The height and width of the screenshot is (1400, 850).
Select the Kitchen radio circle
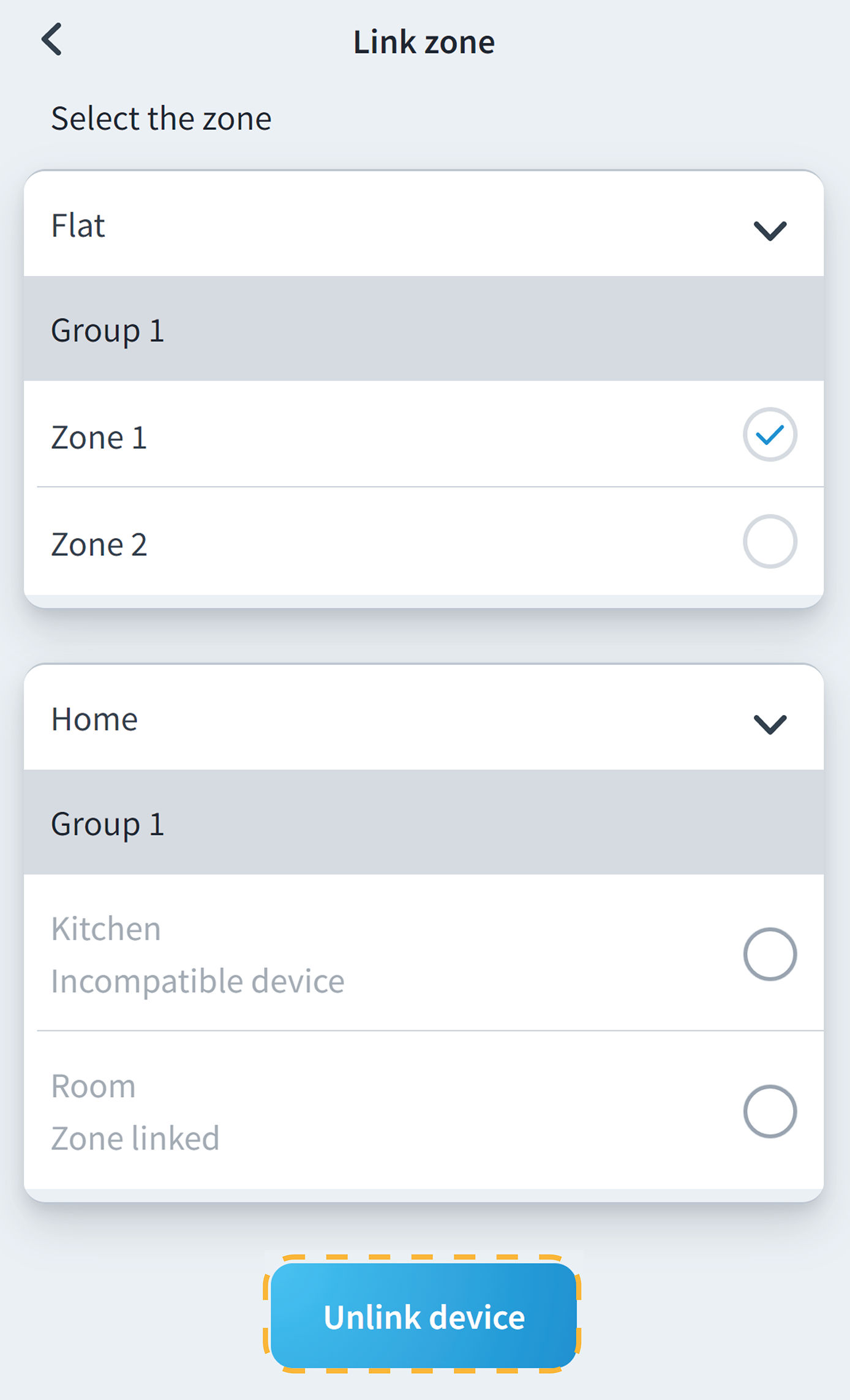769,954
